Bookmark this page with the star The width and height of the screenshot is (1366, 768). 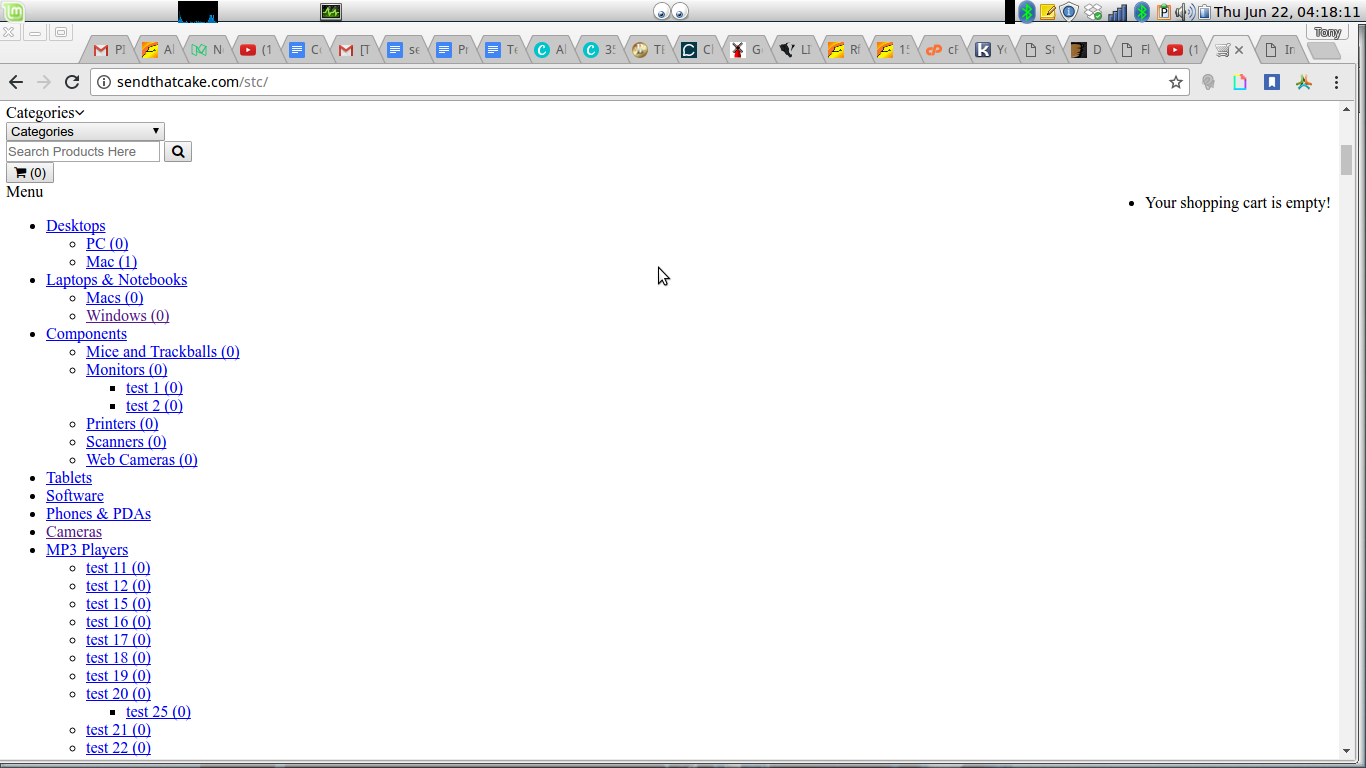pos(1176,82)
